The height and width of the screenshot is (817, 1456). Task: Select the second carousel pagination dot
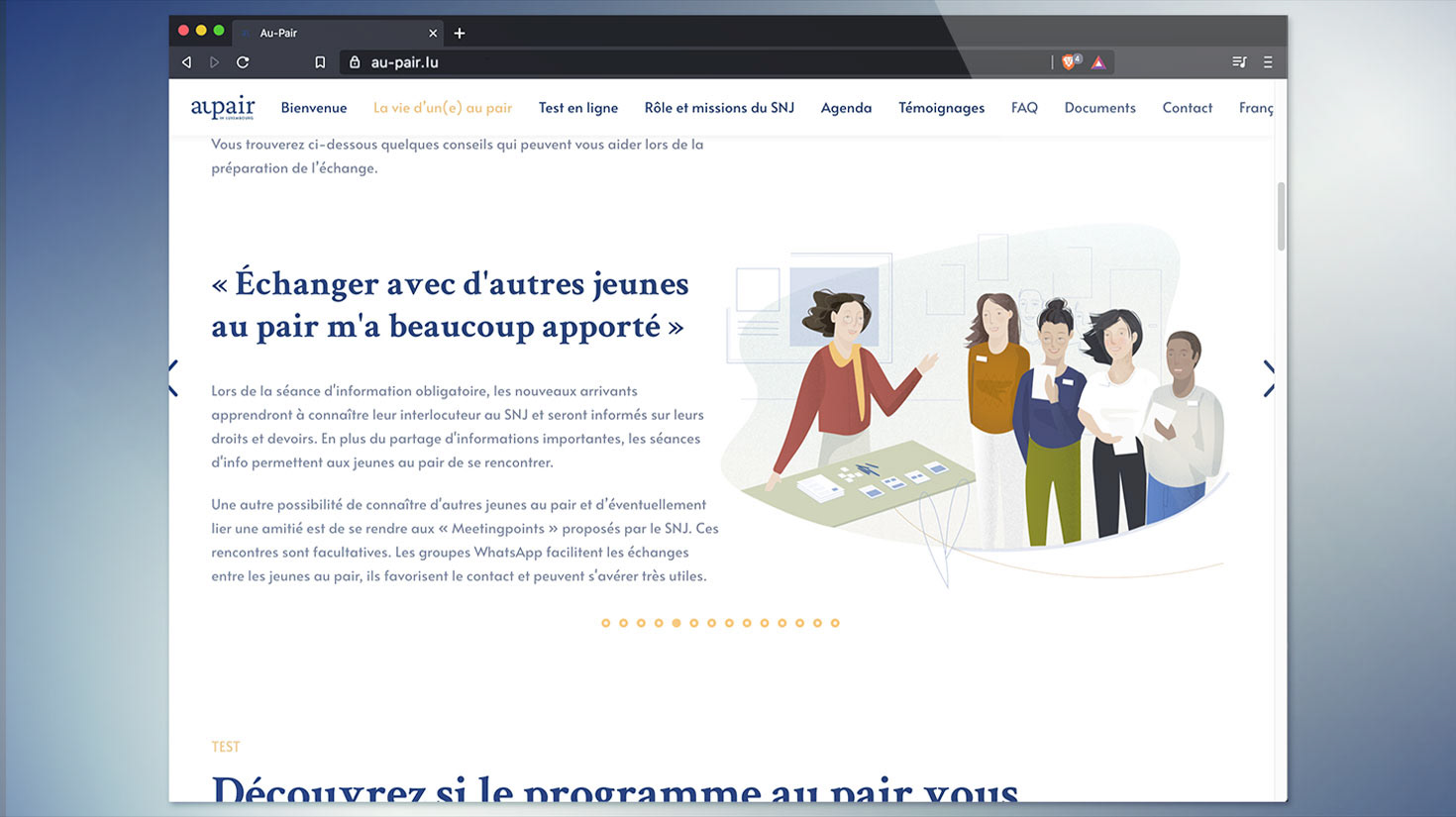click(x=623, y=623)
